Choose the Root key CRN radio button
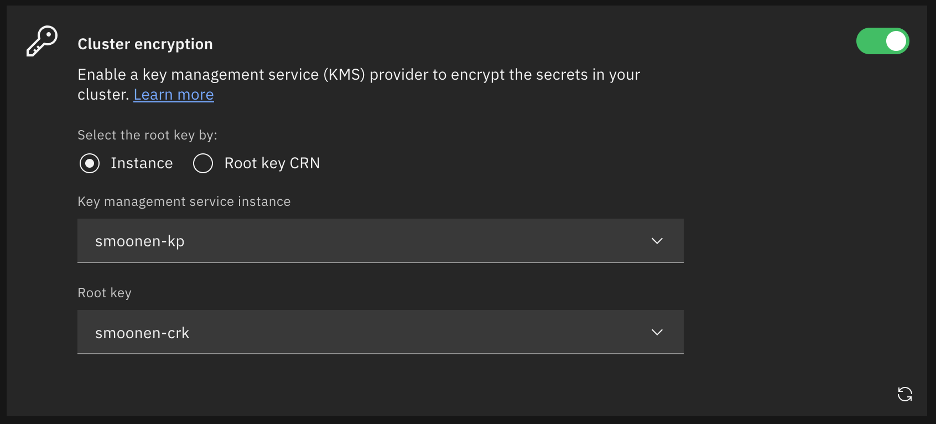Image resolution: width=936 pixels, height=424 pixels. 203,163
